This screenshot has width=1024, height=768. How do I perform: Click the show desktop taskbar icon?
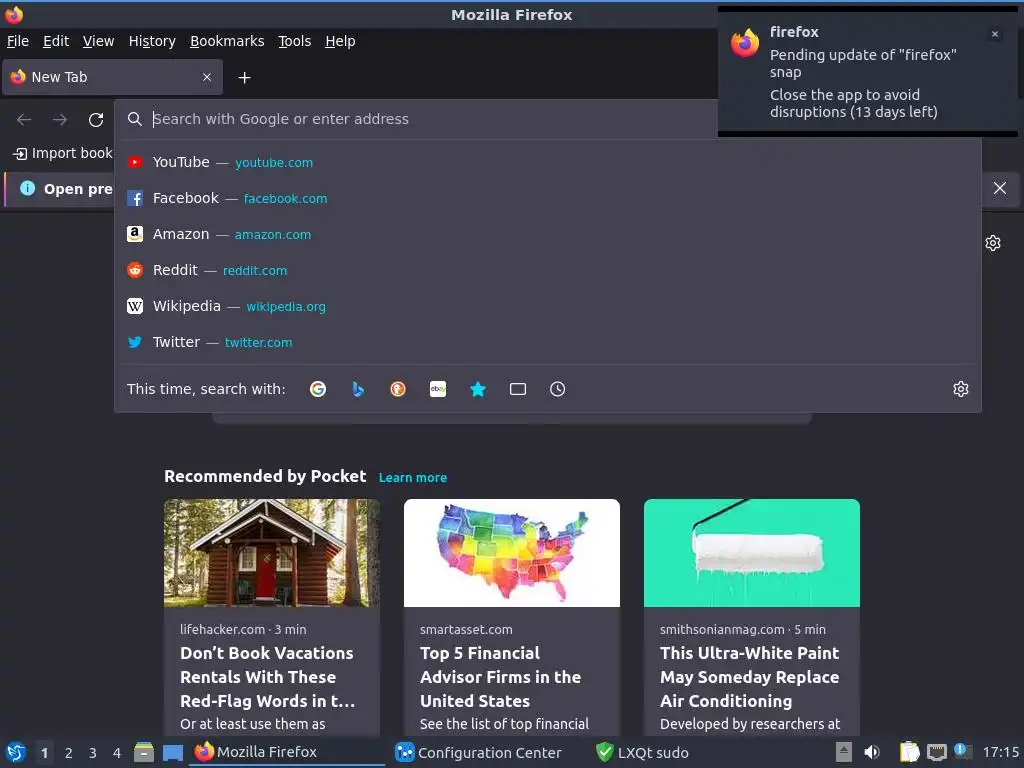pos(172,753)
